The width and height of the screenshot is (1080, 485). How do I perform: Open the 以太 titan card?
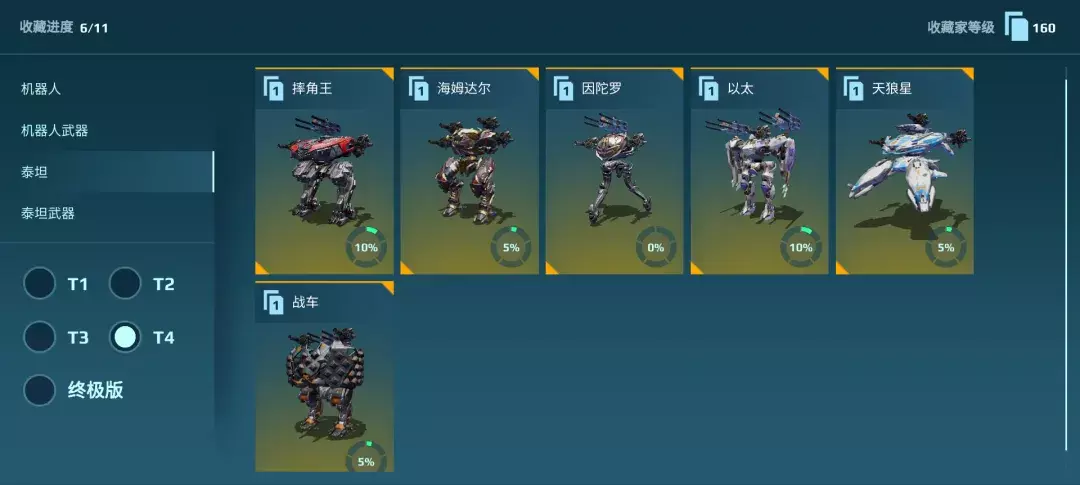pyautogui.click(x=760, y=171)
